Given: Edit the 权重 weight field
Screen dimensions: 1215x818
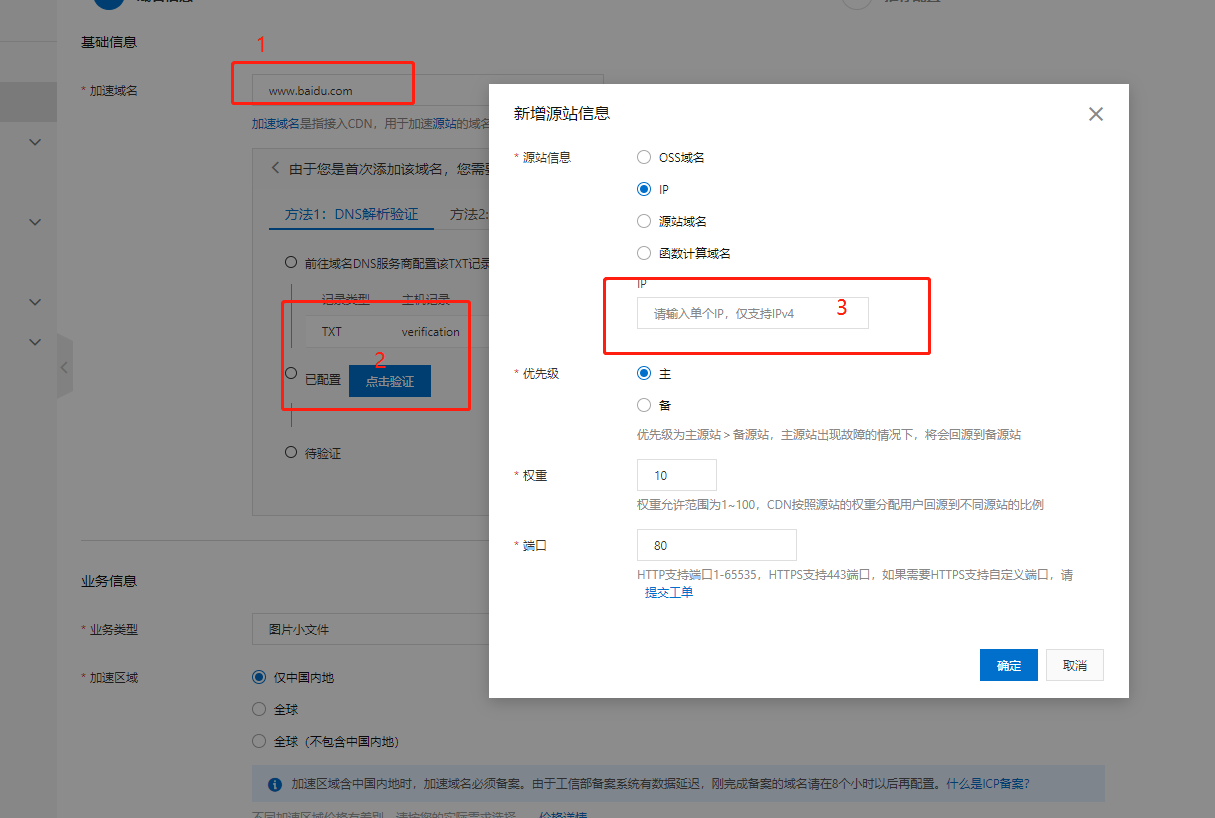Looking at the screenshot, I should pos(677,475).
